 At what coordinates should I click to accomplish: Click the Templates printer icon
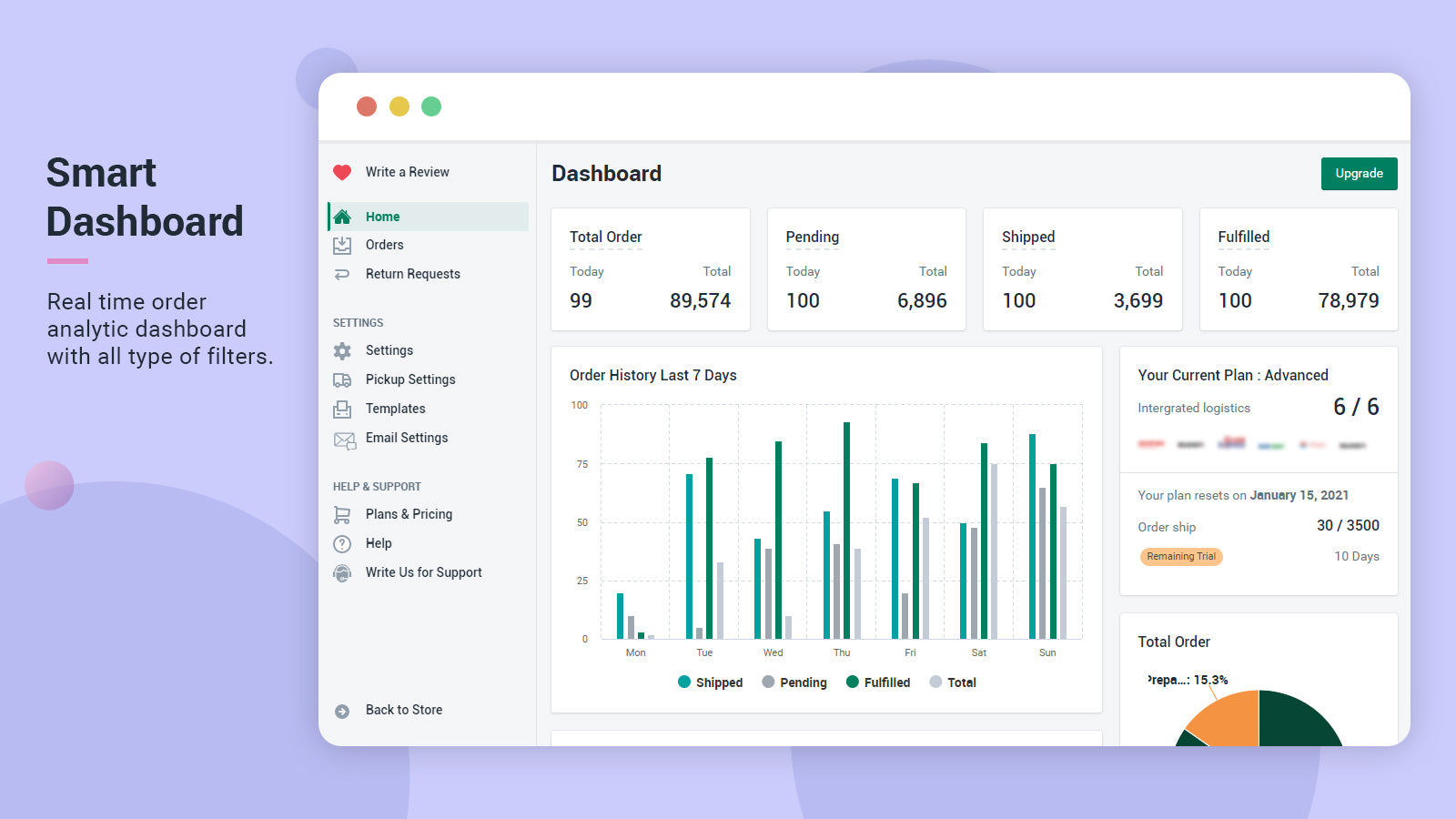click(x=342, y=409)
